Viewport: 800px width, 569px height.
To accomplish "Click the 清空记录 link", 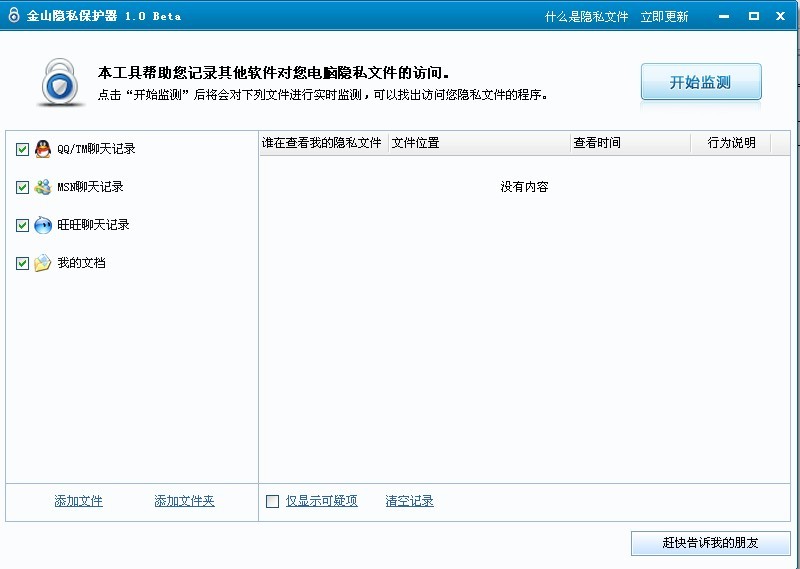I will [410, 501].
